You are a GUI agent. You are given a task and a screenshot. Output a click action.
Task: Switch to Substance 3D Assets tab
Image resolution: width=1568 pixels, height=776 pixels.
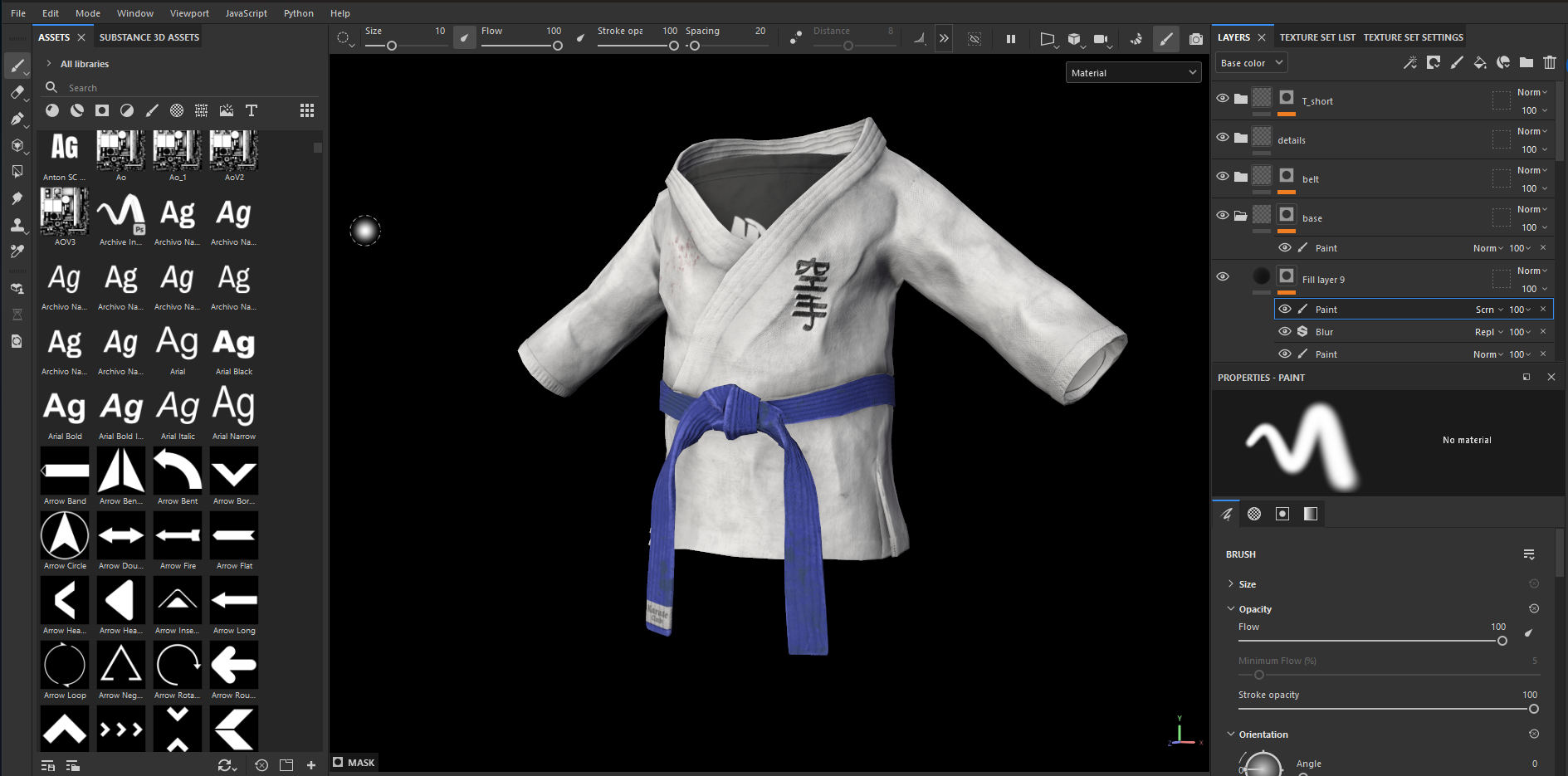click(149, 37)
